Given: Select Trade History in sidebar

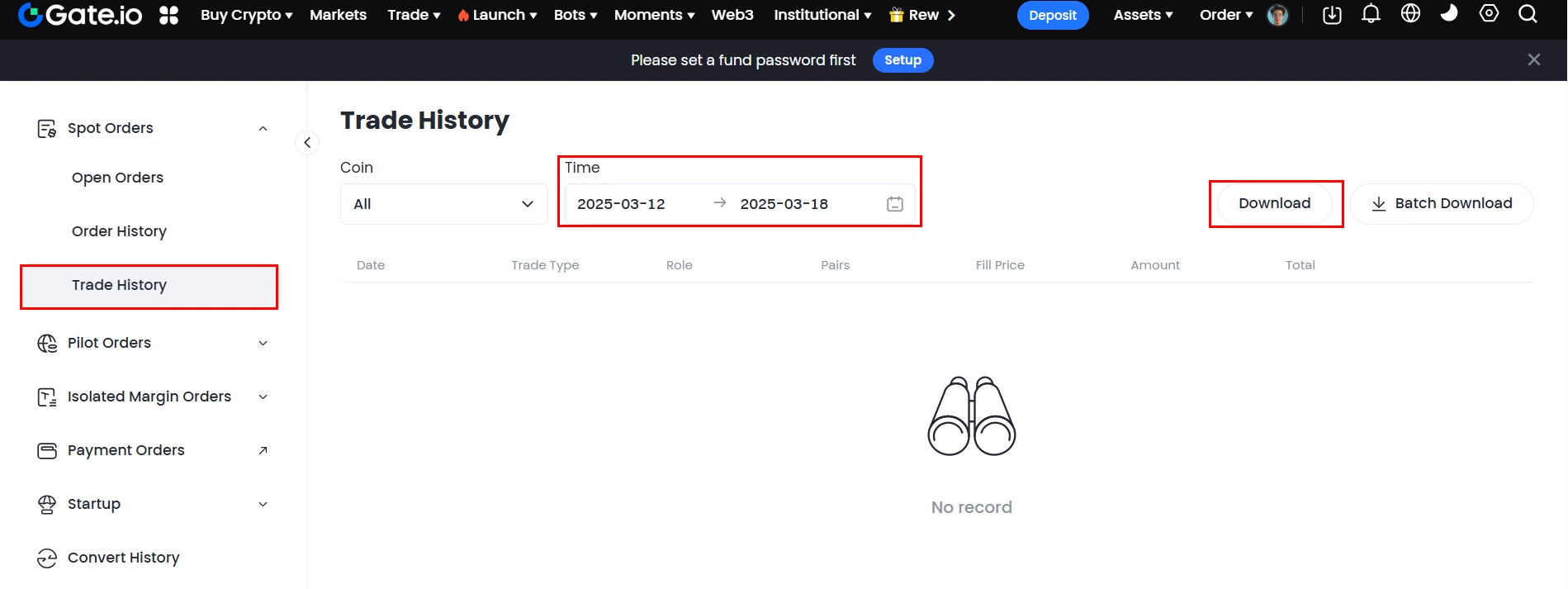Looking at the screenshot, I should (149, 286).
